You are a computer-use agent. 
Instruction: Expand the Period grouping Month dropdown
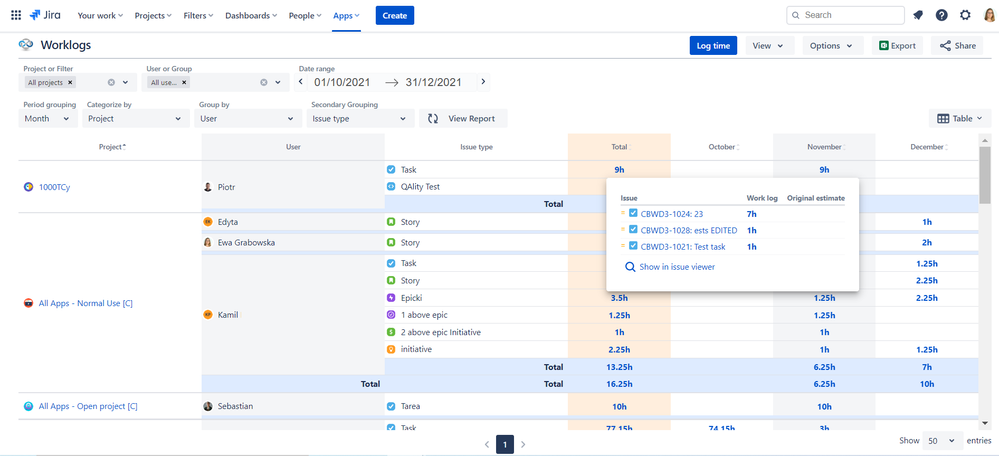(x=47, y=118)
